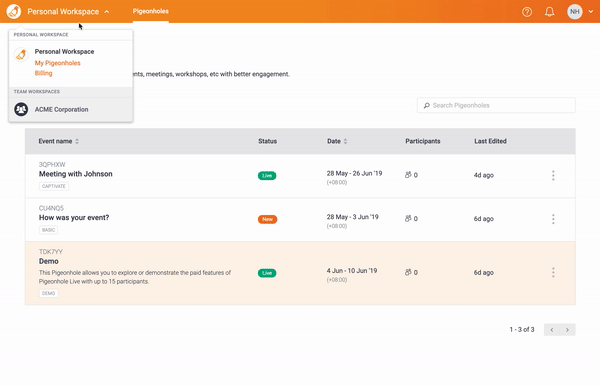Screen dimensions: 600x385
Task: Click the 4d ago last edited value
Action: pos(484,175)
